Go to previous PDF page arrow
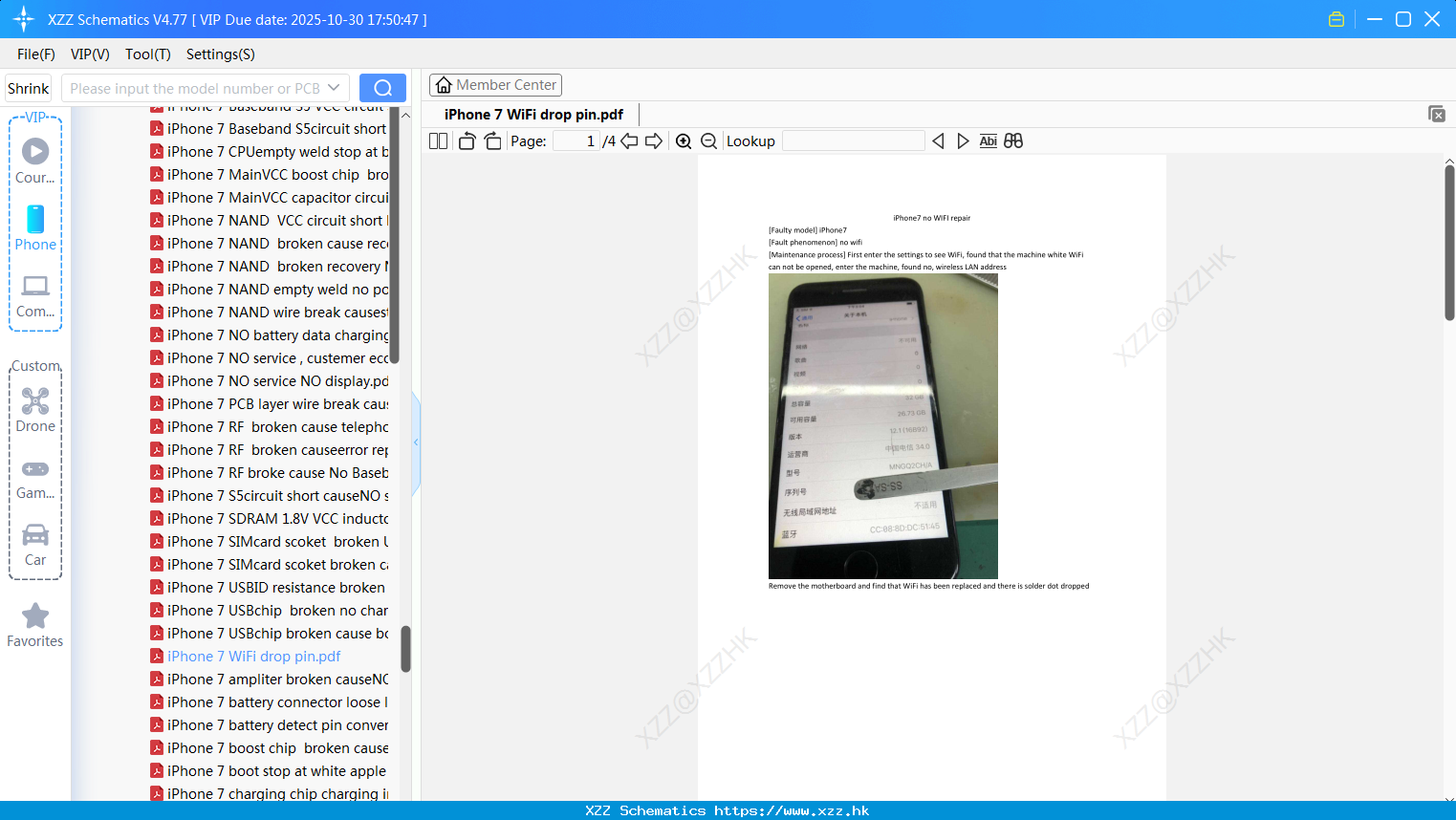Image resolution: width=1456 pixels, height=820 pixels. click(x=629, y=140)
